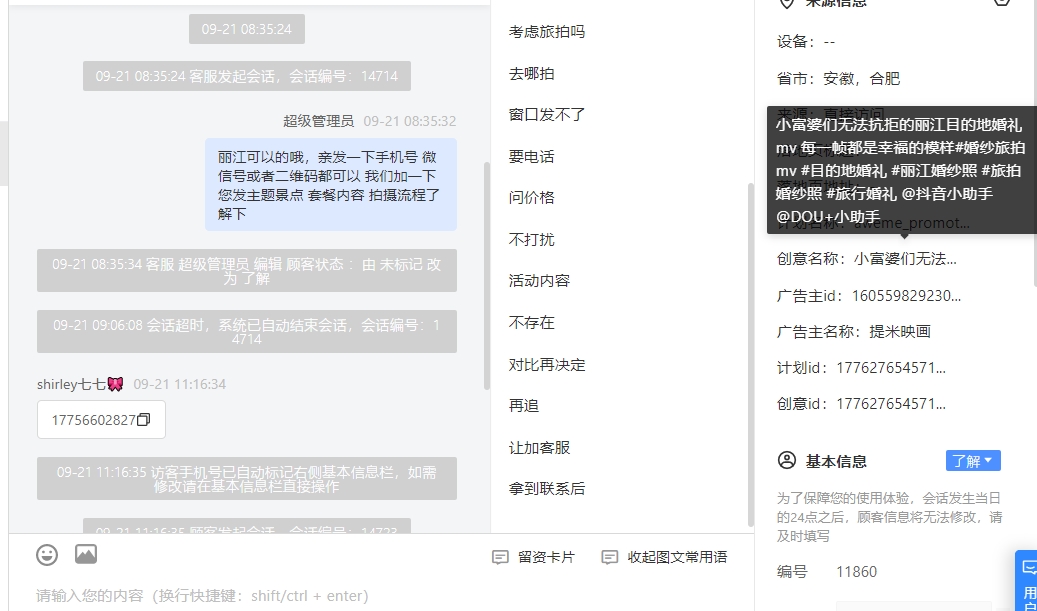Open the 了解 customer status dropdown
1037x611 pixels.
[973, 461]
